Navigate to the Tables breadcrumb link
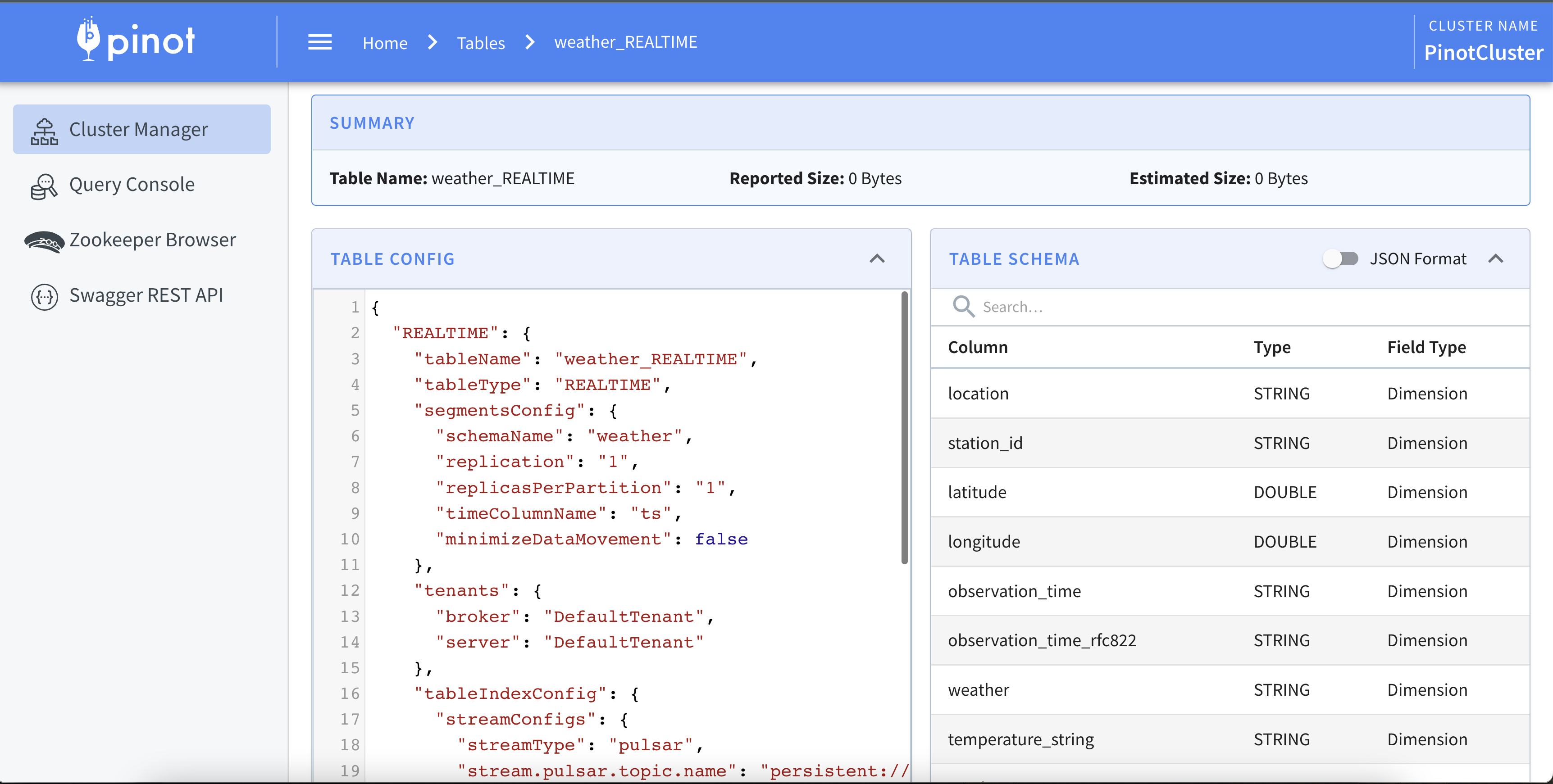Viewport: 1553px width, 784px height. 480,43
